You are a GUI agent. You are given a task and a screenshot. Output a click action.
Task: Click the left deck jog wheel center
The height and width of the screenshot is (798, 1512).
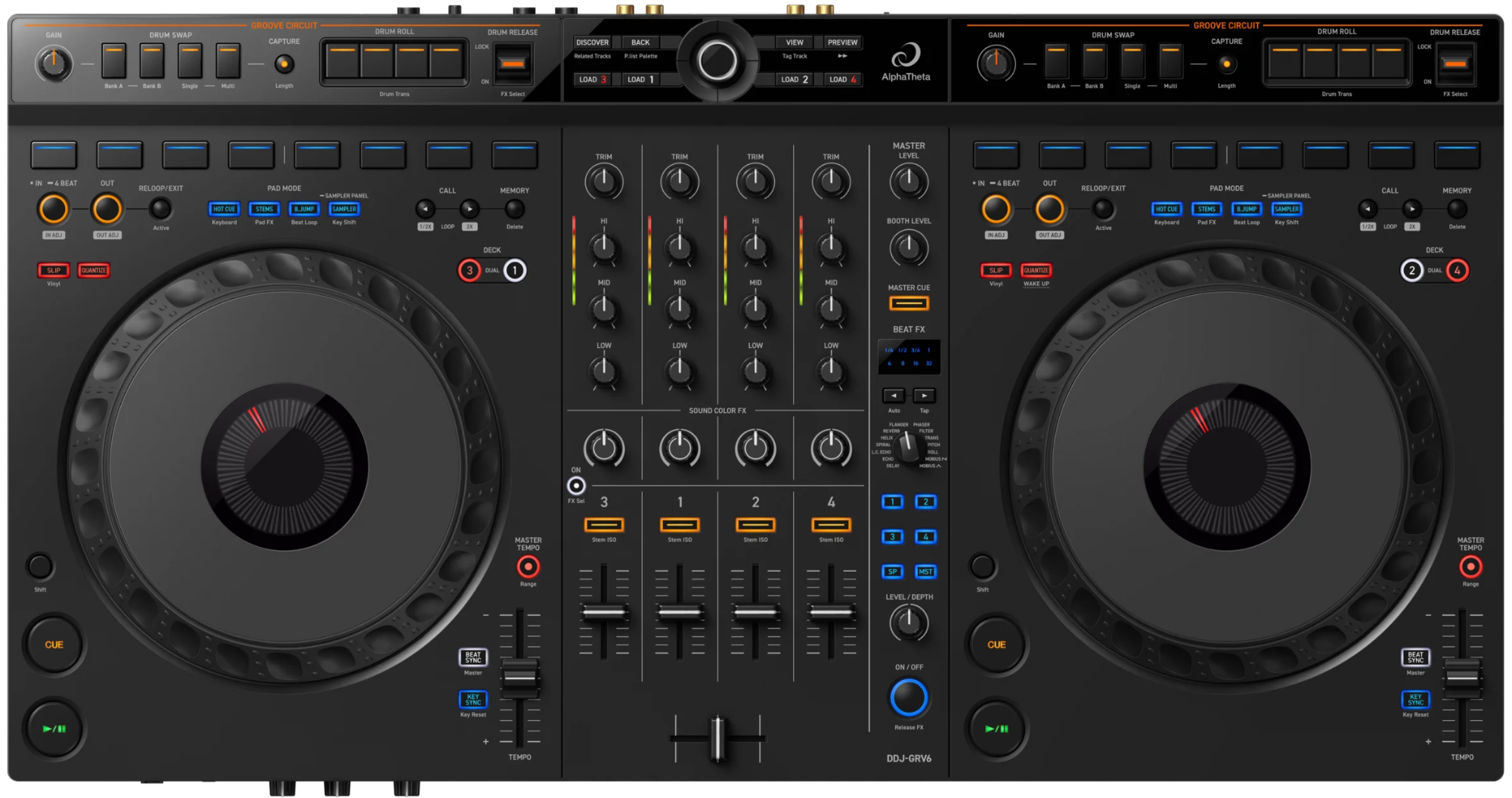pyautogui.click(x=284, y=466)
